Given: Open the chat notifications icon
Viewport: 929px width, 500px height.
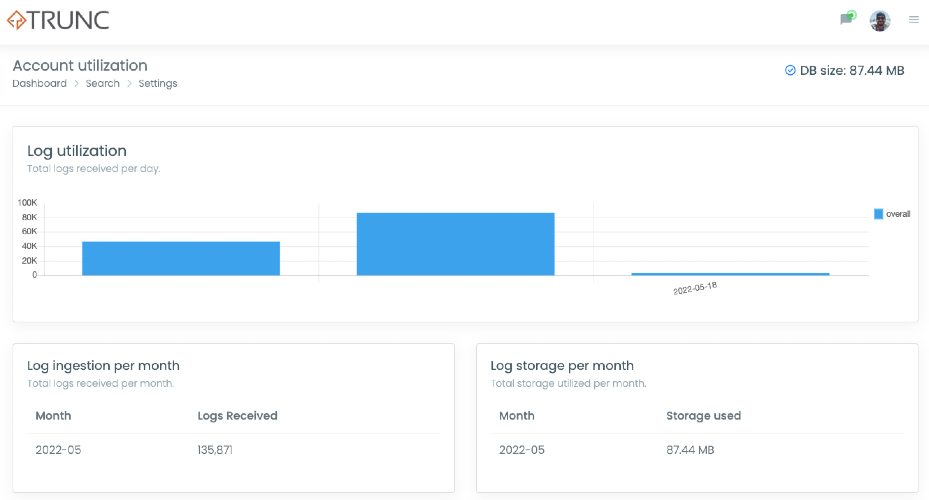Looking at the screenshot, I should (847, 18).
